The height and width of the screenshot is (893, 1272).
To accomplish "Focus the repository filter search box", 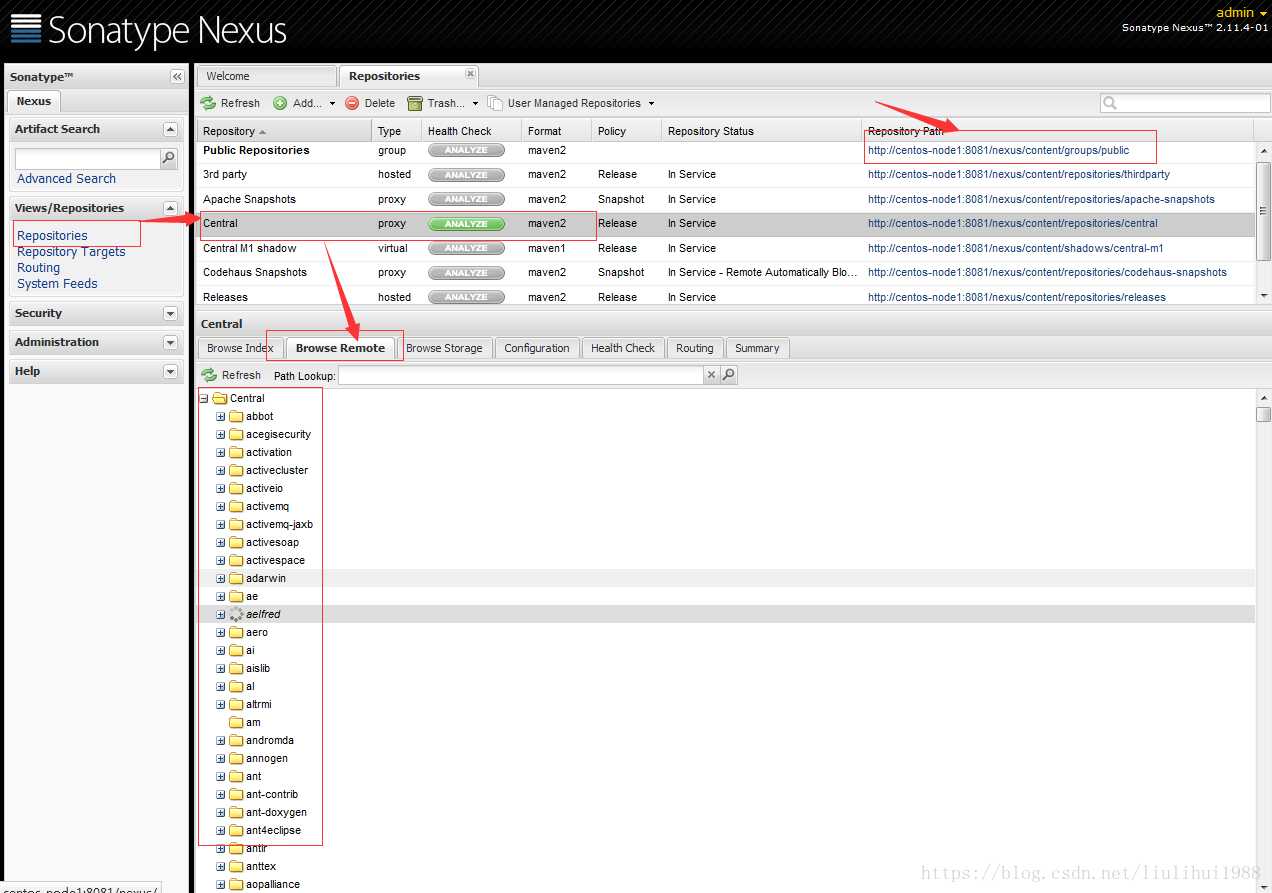I will [x=1185, y=103].
